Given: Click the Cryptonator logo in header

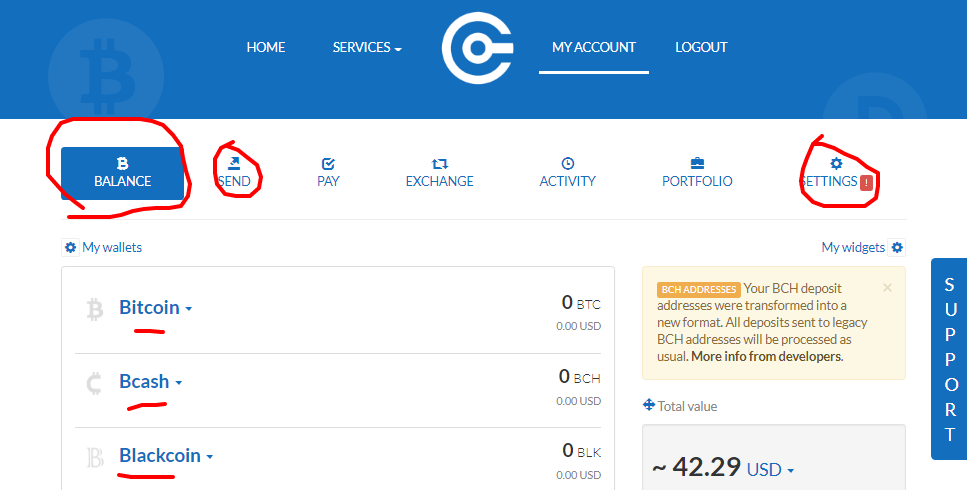Looking at the screenshot, I should coord(477,48).
